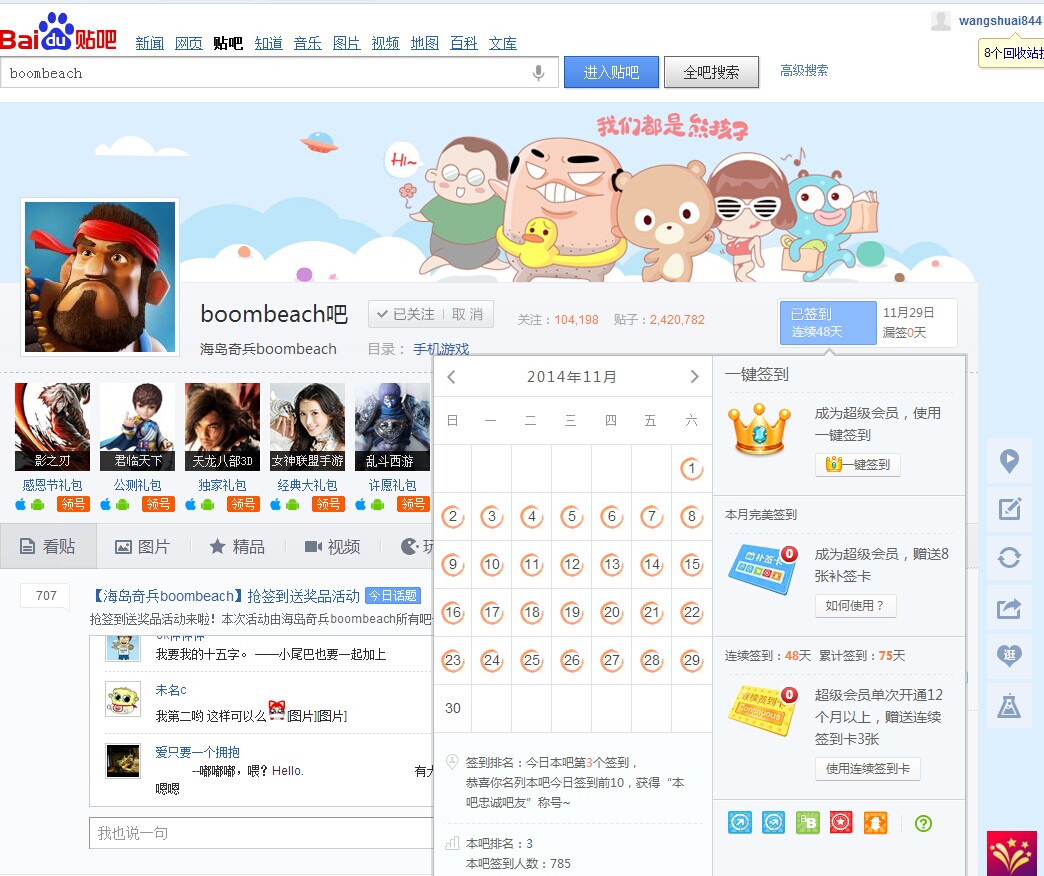Click 领号 button under 感恩节礼包

(73, 504)
